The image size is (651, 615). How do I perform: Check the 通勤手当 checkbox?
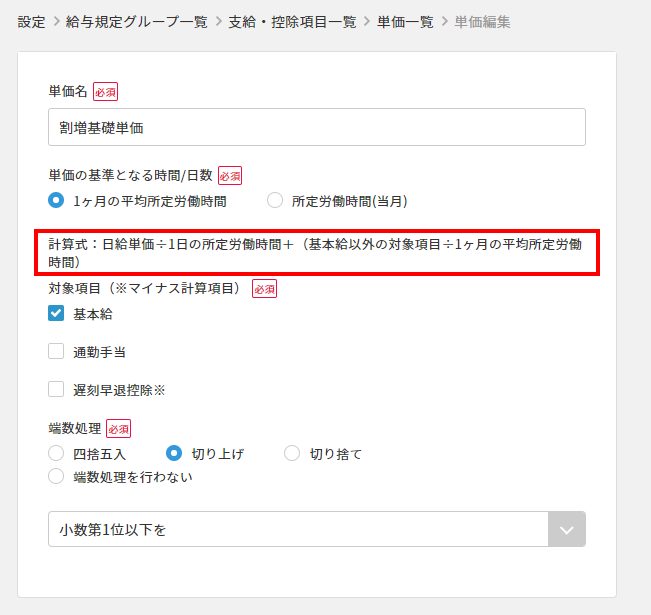(x=57, y=352)
